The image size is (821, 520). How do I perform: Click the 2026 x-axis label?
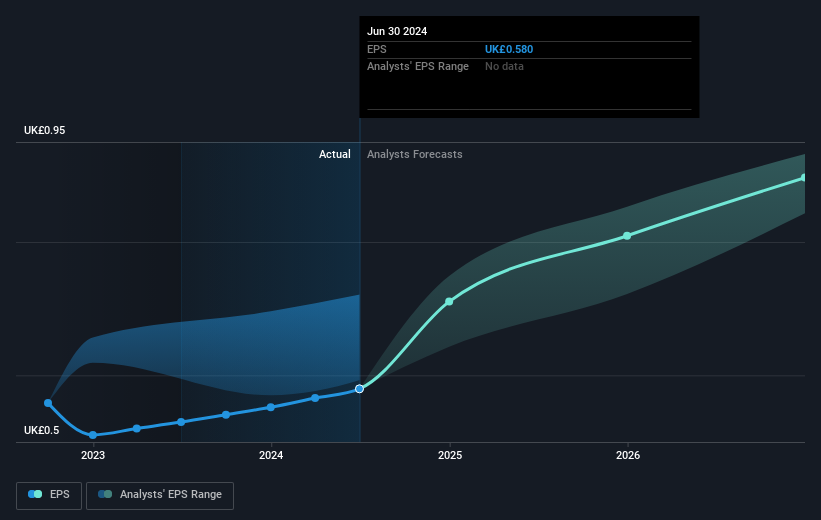click(628, 456)
